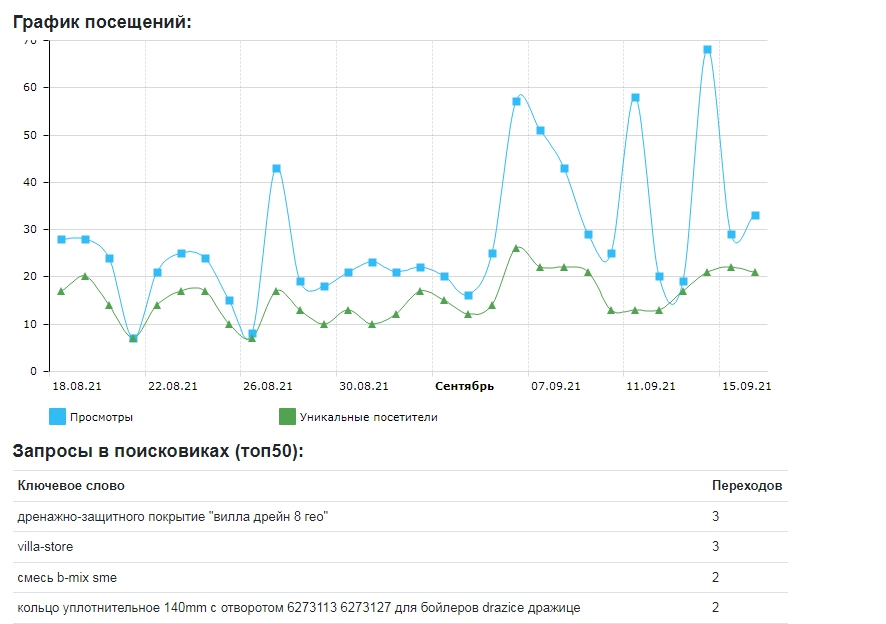Click the Ключевое слово column header
886x624 pixels.
point(71,486)
